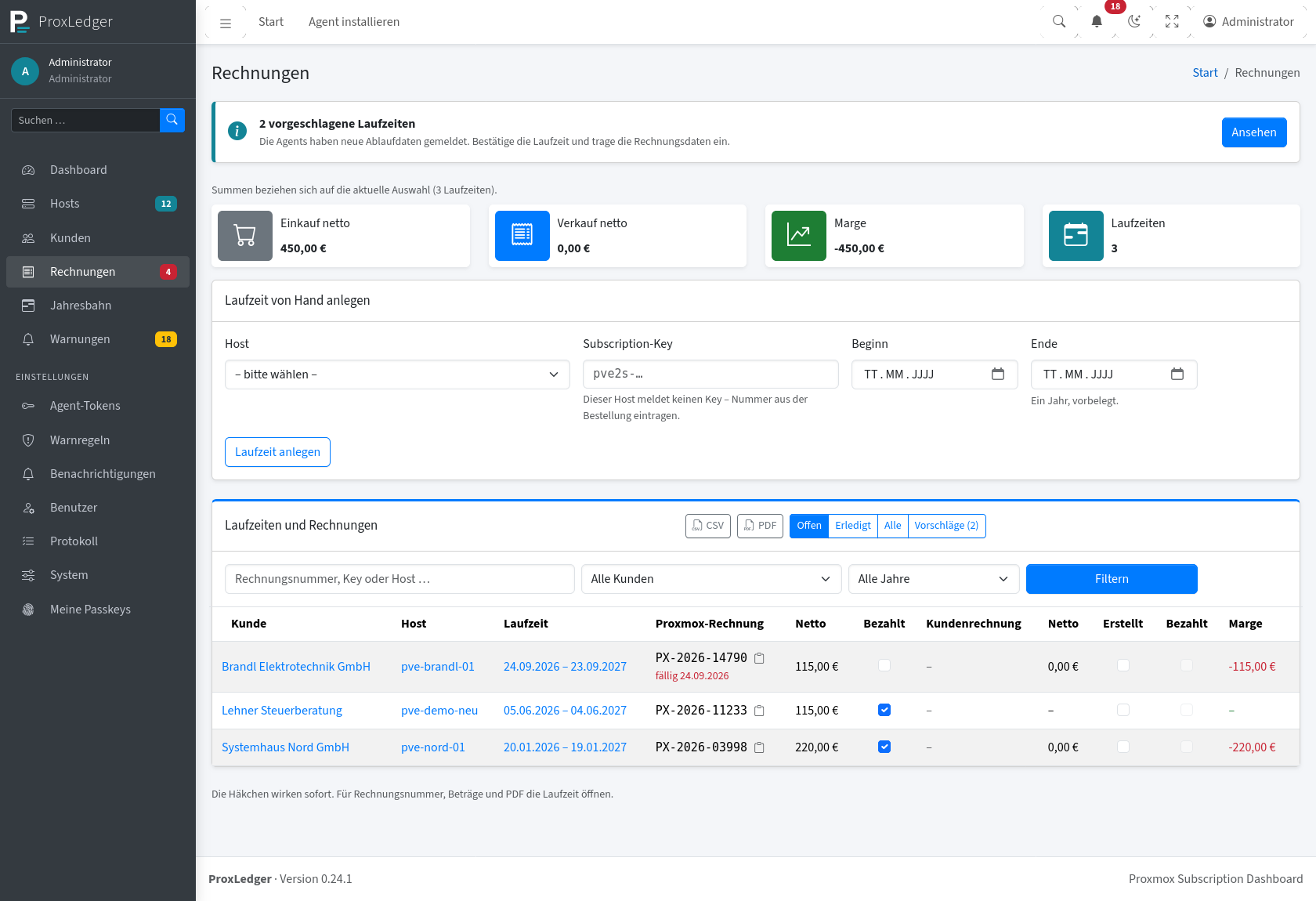Open customer link Systemhaus Nord GmbH
Screen dimensions: 1316x901
point(285,747)
